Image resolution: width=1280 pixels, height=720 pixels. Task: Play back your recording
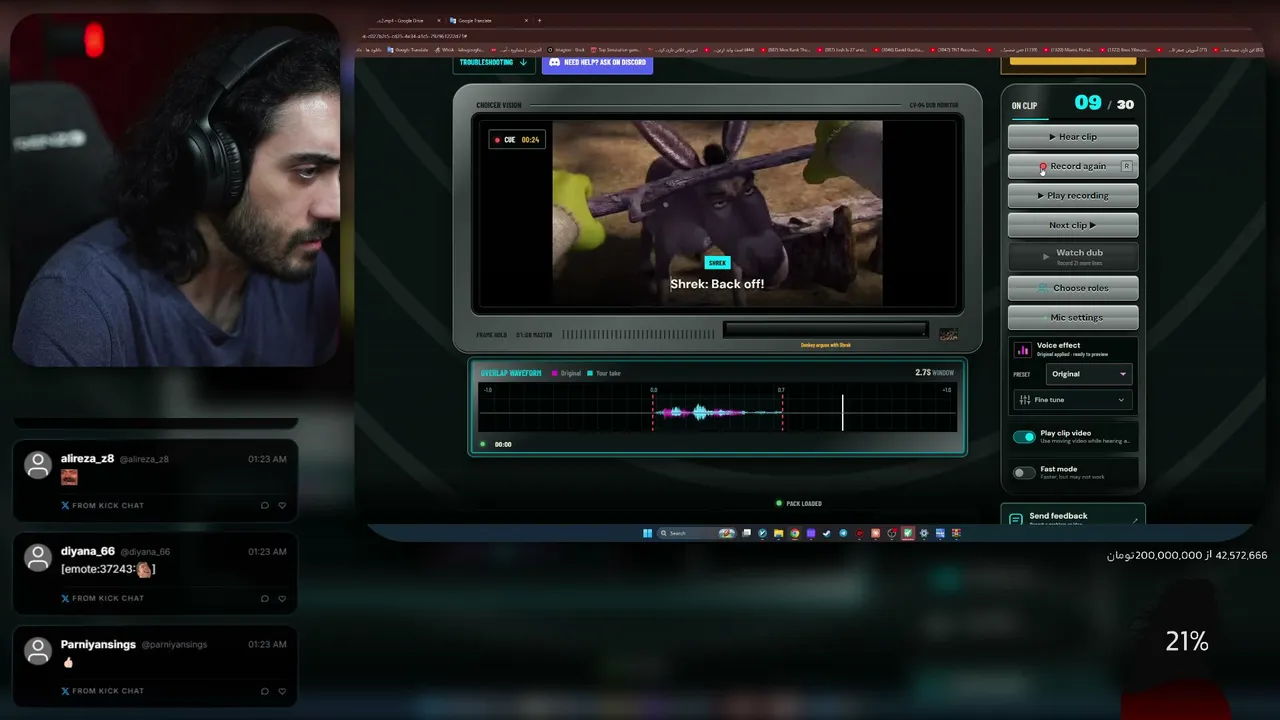click(x=1073, y=196)
